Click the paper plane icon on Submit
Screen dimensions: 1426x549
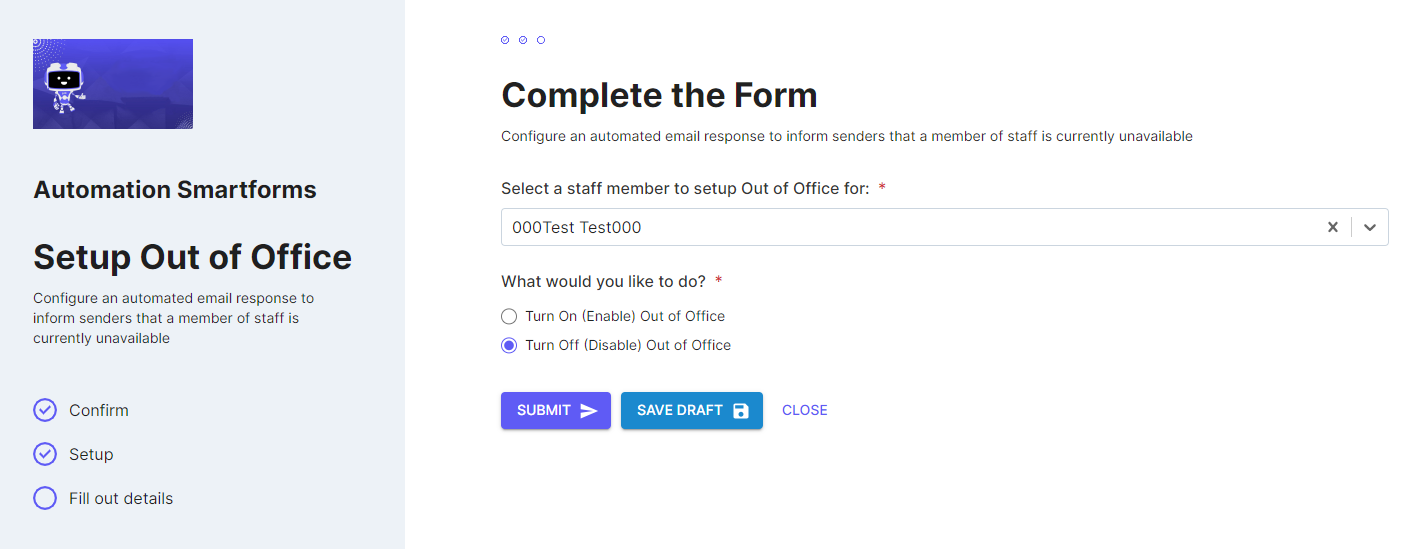588,411
